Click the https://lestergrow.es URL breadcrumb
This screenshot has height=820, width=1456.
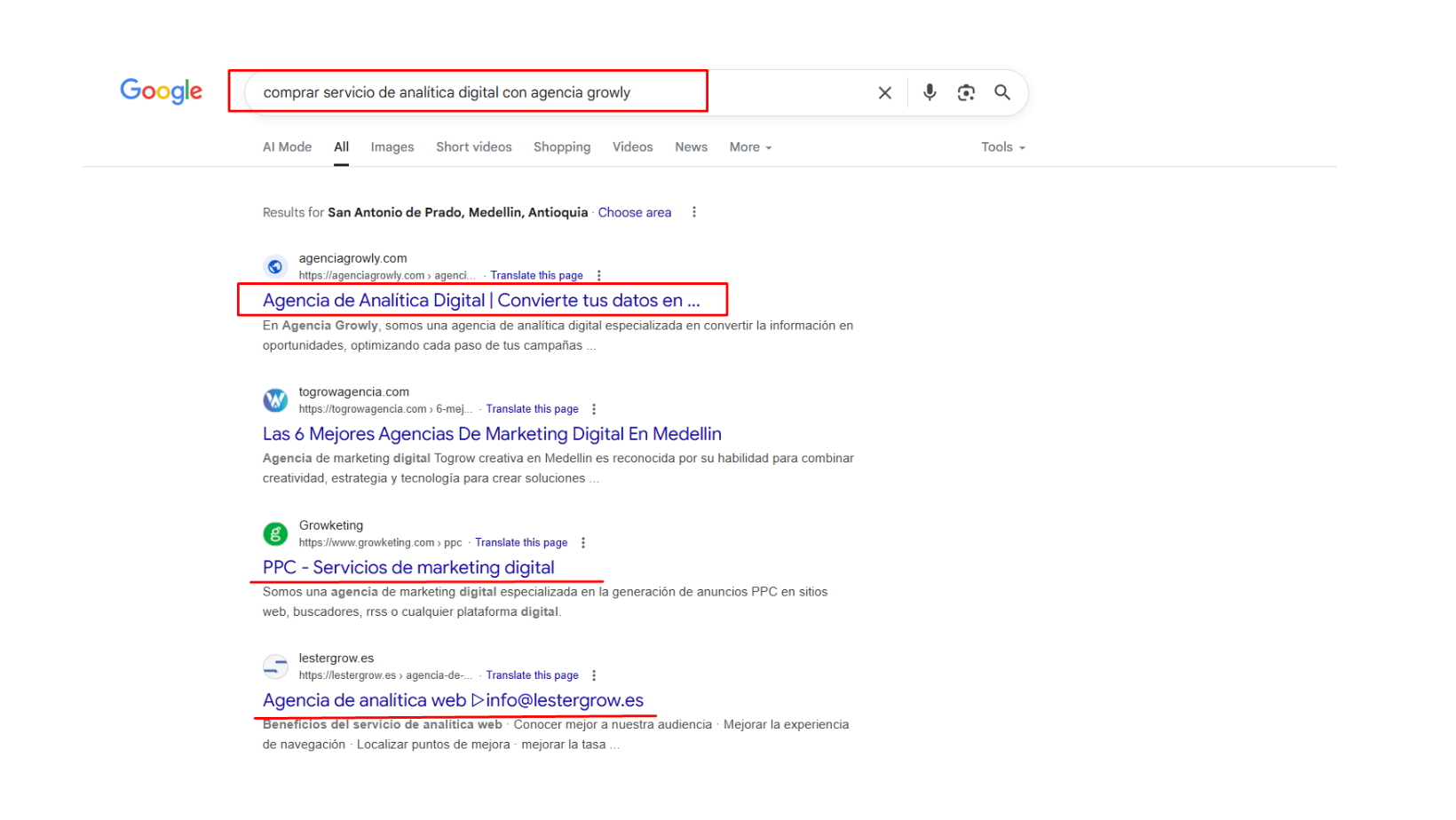pos(385,675)
